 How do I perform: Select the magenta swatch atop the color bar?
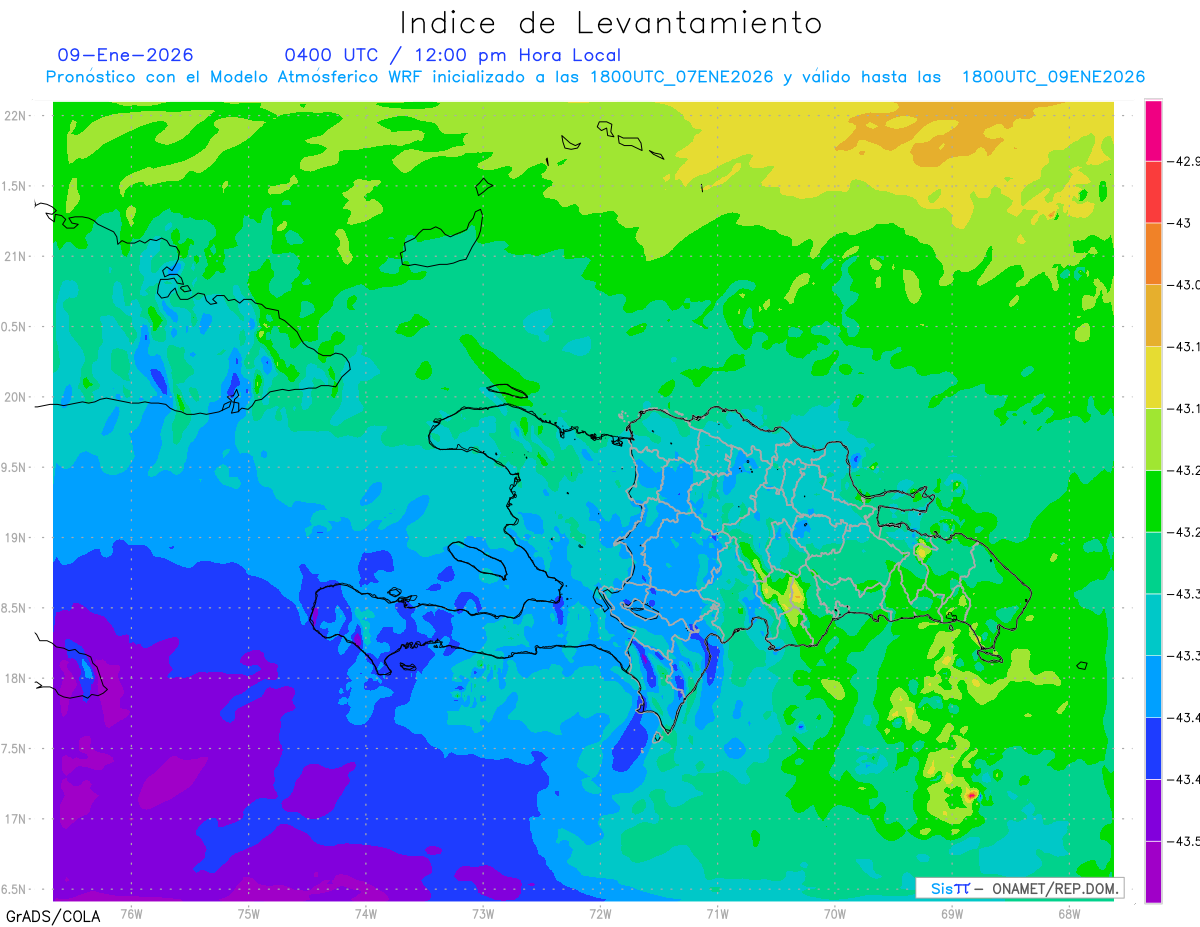tap(1153, 130)
